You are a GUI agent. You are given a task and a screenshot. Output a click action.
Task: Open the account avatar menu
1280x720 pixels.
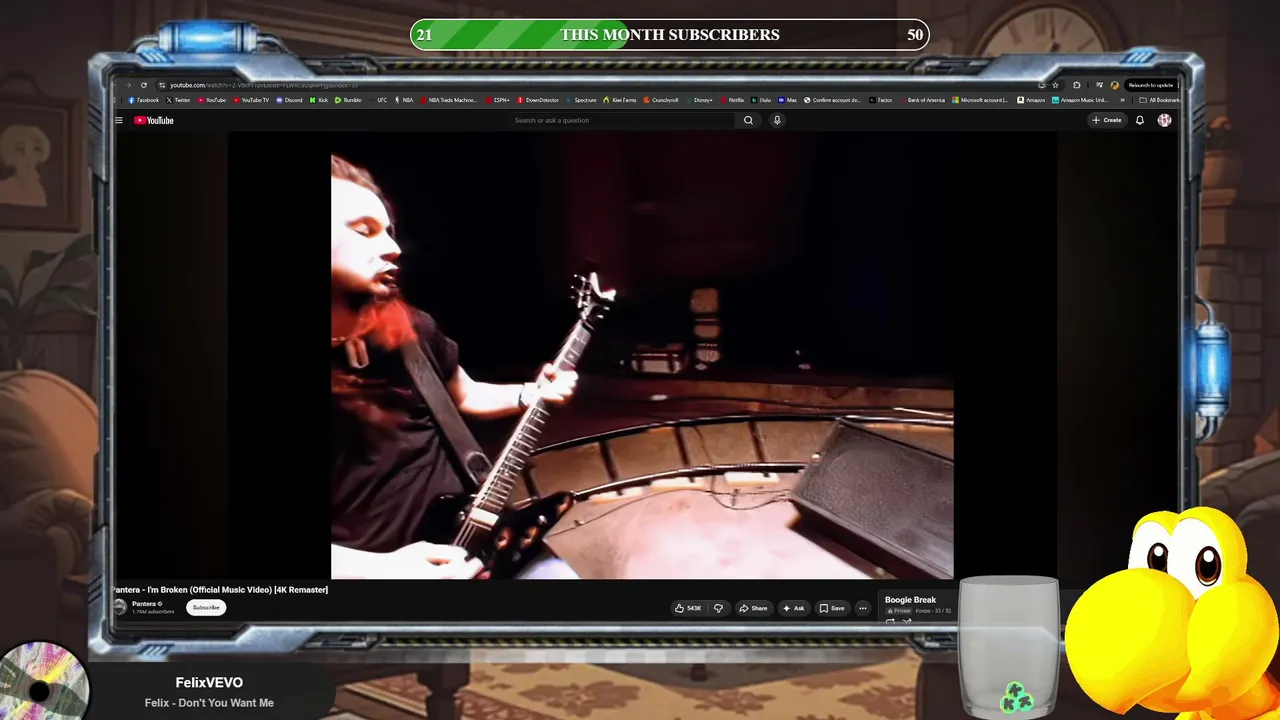pyautogui.click(x=1164, y=120)
